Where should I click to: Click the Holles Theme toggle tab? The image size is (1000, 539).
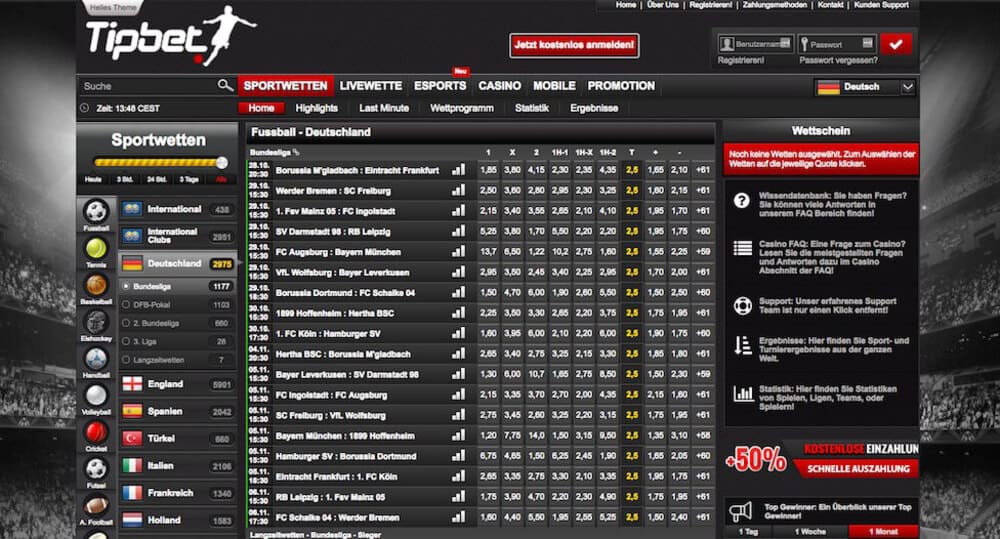coord(113,8)
